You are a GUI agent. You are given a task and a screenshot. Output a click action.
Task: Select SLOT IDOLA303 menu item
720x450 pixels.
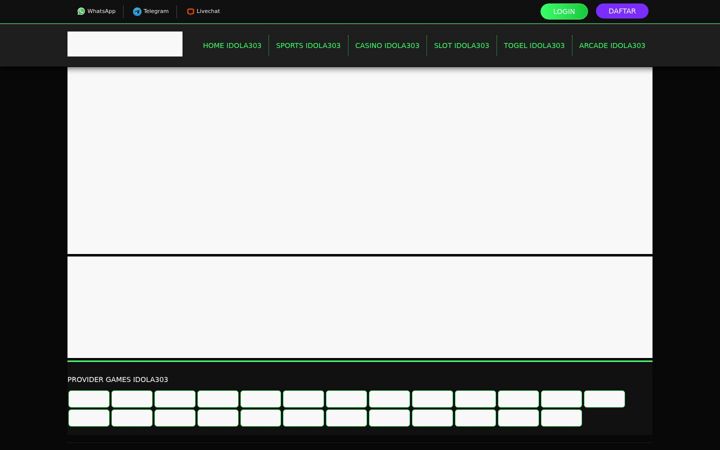click(461, 45)
